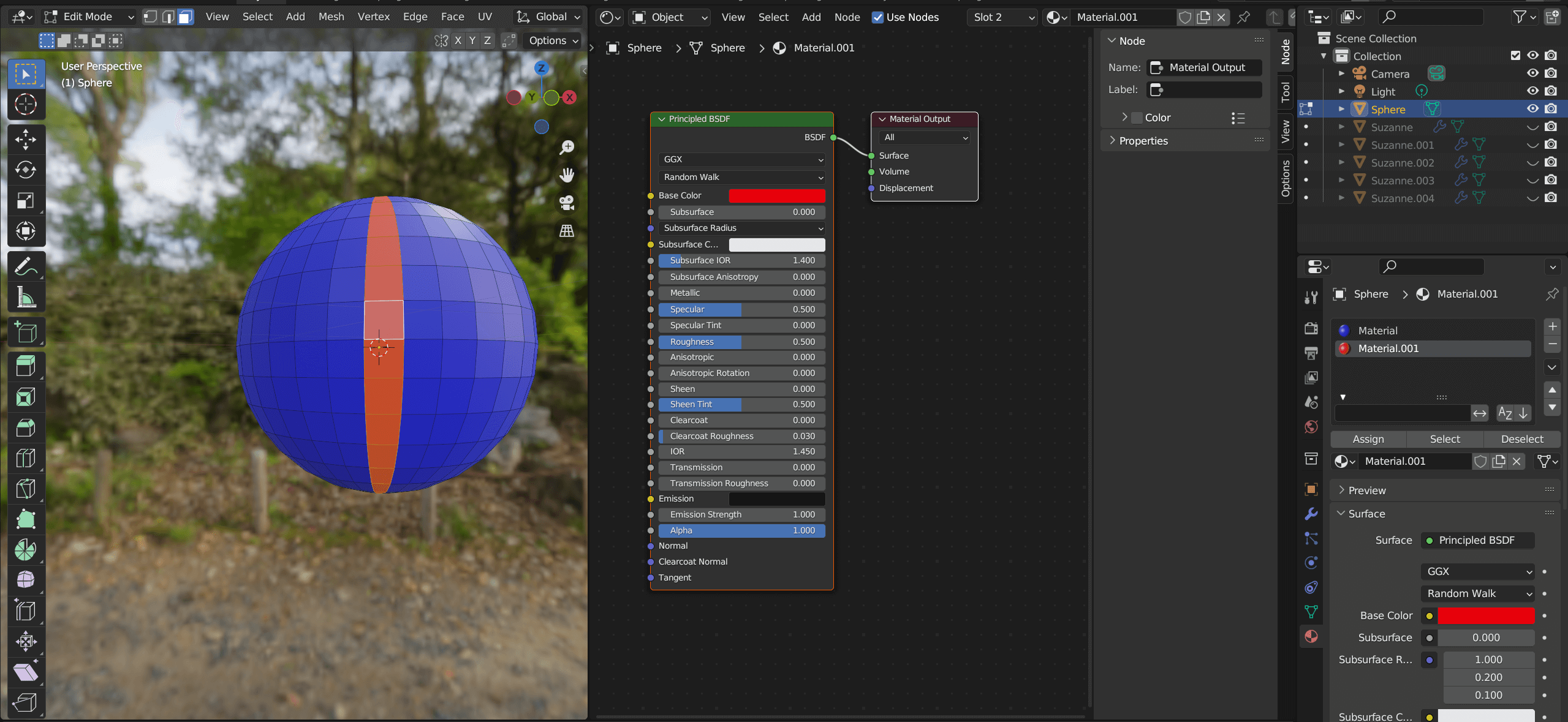Open the Face menu
This screenshot has height=722, width=1568.
[452, 17]
